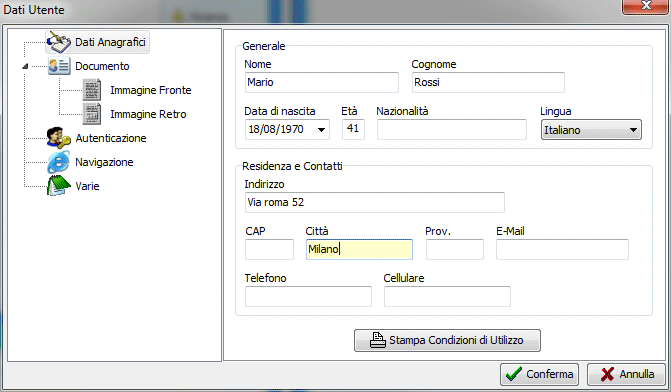Click the Cellulare phone number field
This screenshot has height=392, width=671.
click(447, 297)
